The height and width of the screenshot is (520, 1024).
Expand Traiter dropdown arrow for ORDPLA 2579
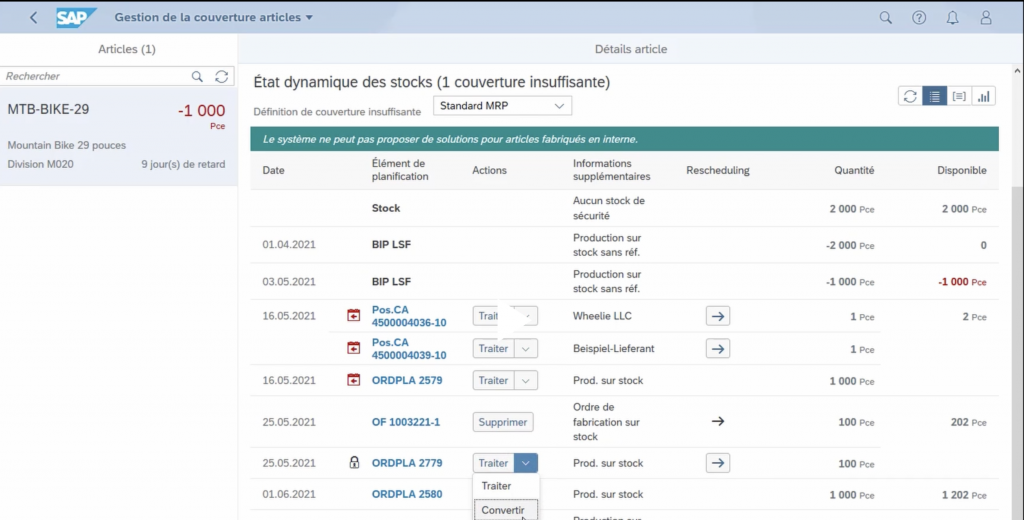(x=526, y=381)
